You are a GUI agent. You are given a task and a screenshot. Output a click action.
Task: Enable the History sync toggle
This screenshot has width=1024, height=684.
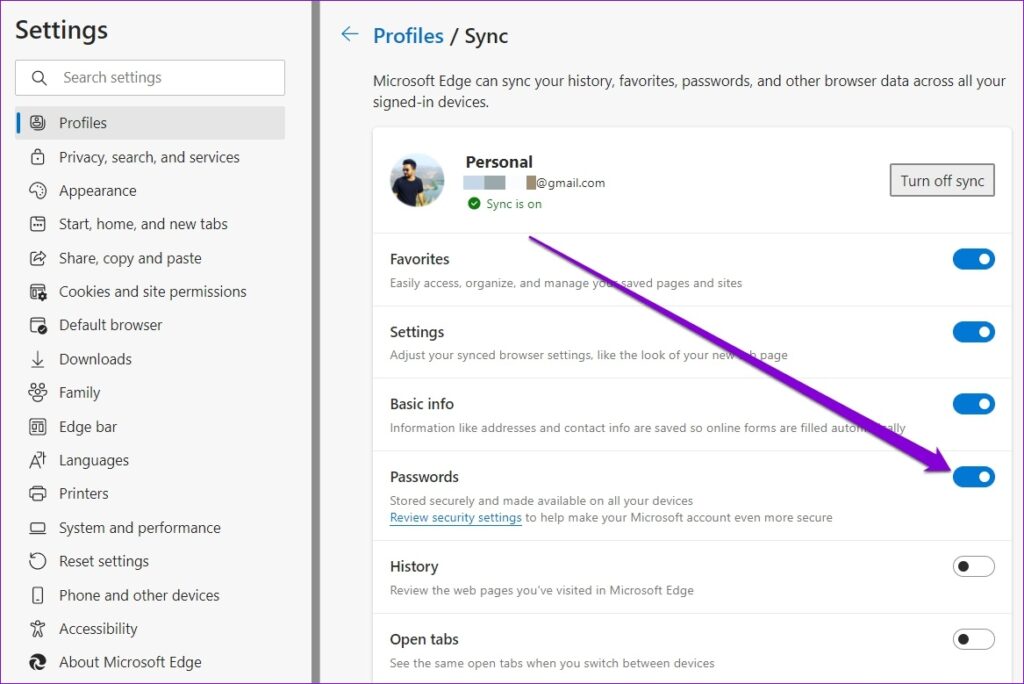(973, 566)
